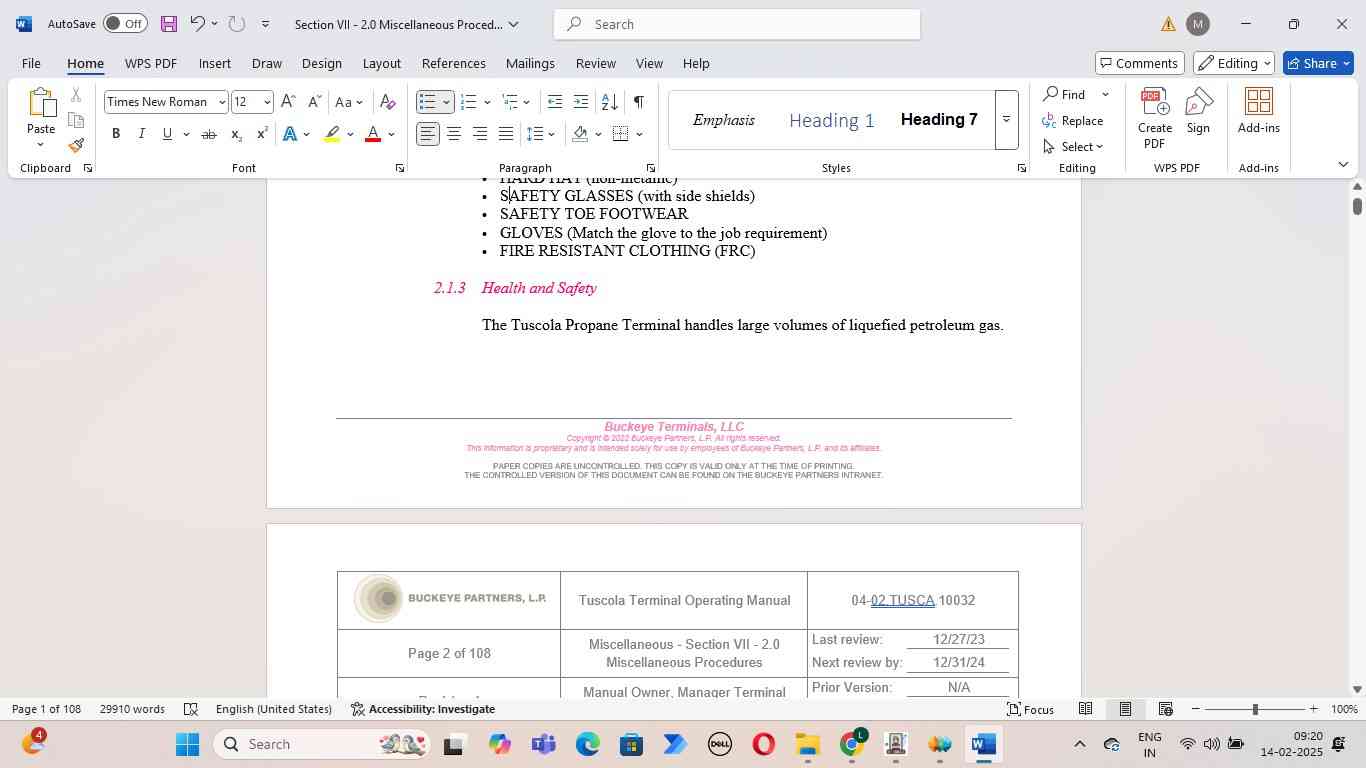
Task: Toggle Underline formatting
Action: pyautogui.click(x=167, y=134)
